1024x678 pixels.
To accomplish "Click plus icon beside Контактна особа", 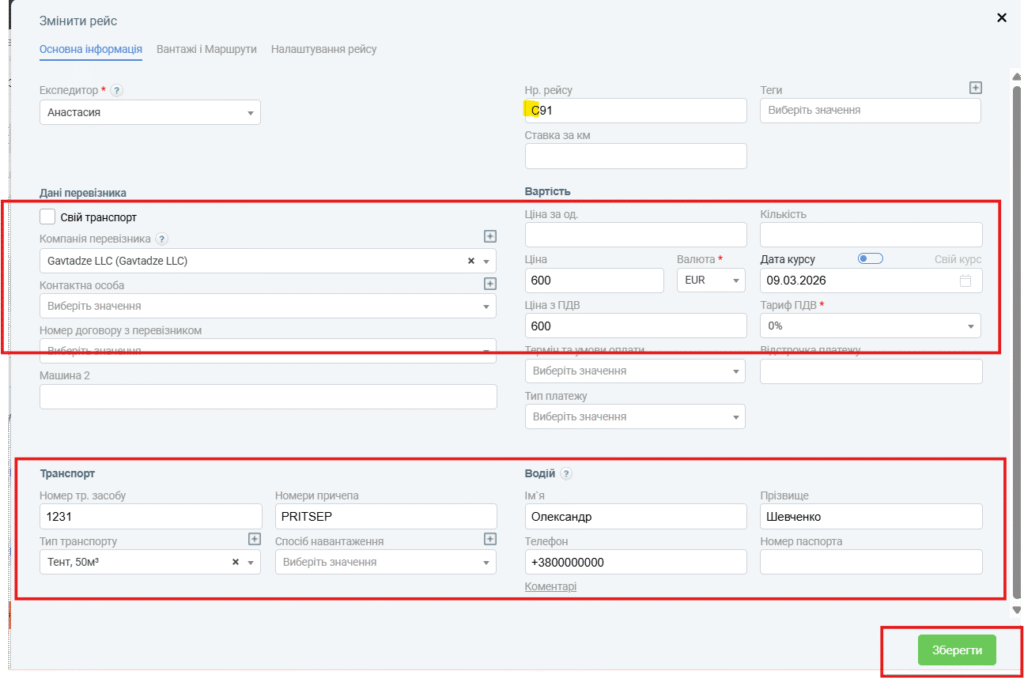I will tap(490, 283).
